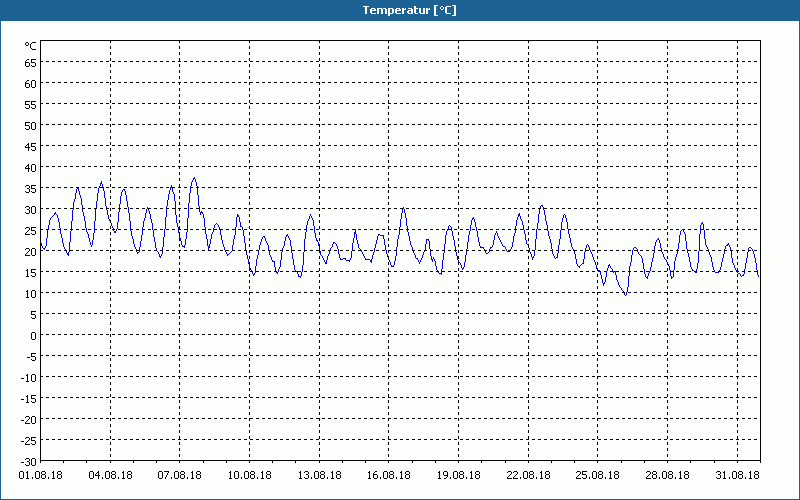Click the °C unit label on y-axis

point(31,46)
